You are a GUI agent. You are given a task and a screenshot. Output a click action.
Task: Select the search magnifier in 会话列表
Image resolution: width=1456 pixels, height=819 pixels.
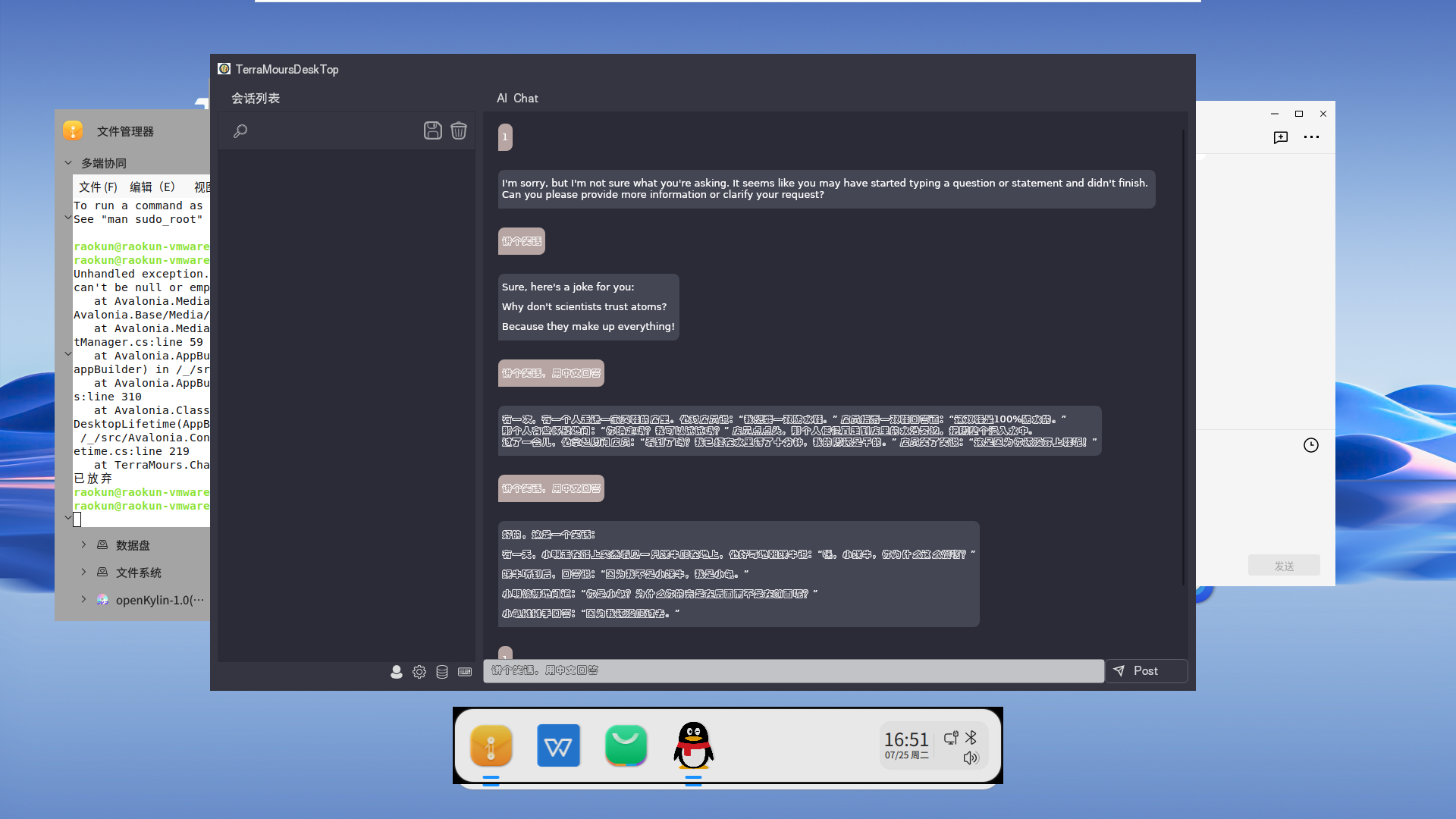(240, 130)
